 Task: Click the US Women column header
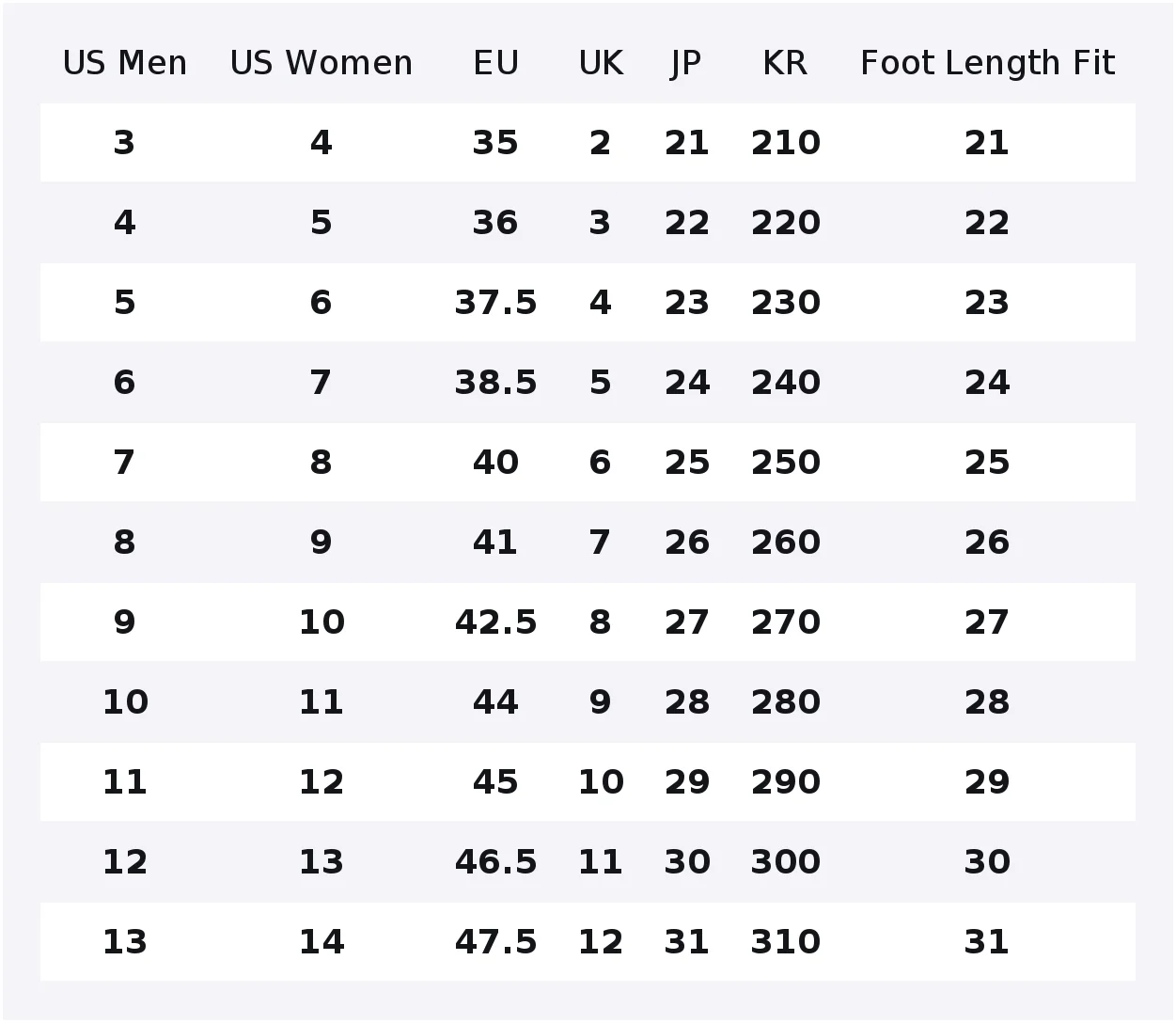coord(321,63)
